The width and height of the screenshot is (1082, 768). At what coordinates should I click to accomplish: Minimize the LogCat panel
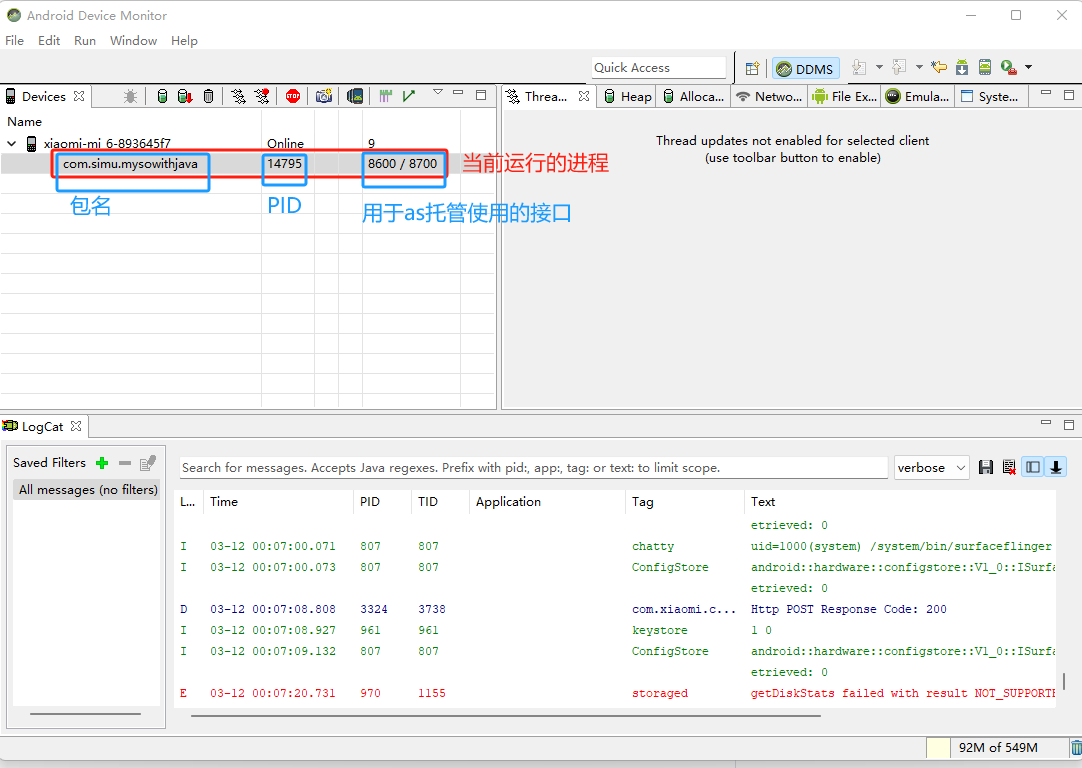[x=1046, y=422]
